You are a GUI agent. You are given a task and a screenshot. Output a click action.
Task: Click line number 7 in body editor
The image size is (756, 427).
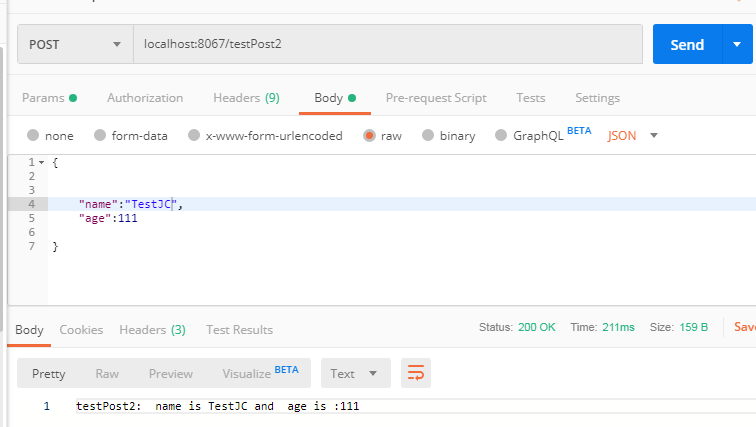click(32, 246)
